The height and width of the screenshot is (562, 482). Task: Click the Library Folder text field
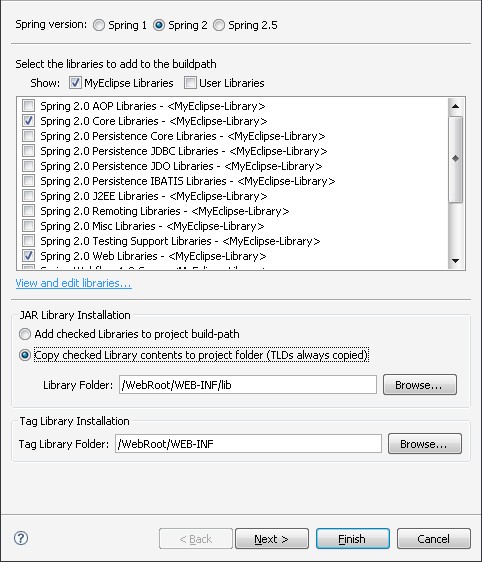point(248,385)
